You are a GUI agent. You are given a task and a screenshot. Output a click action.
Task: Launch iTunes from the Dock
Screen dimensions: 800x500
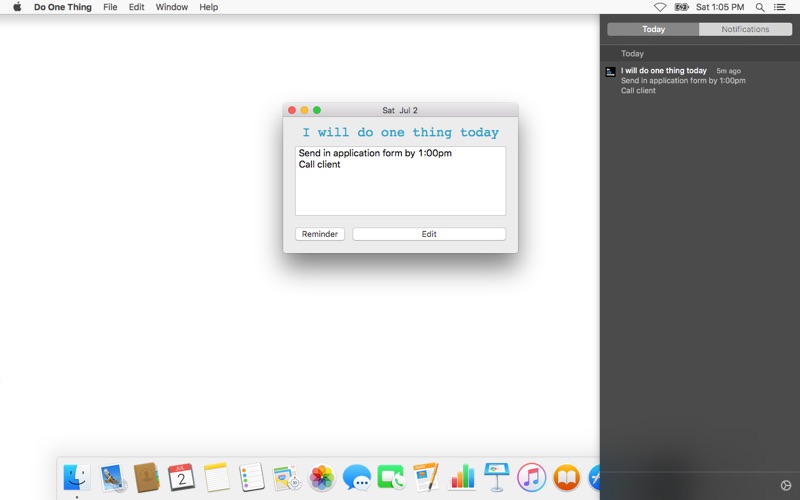(x=532, y=478)
